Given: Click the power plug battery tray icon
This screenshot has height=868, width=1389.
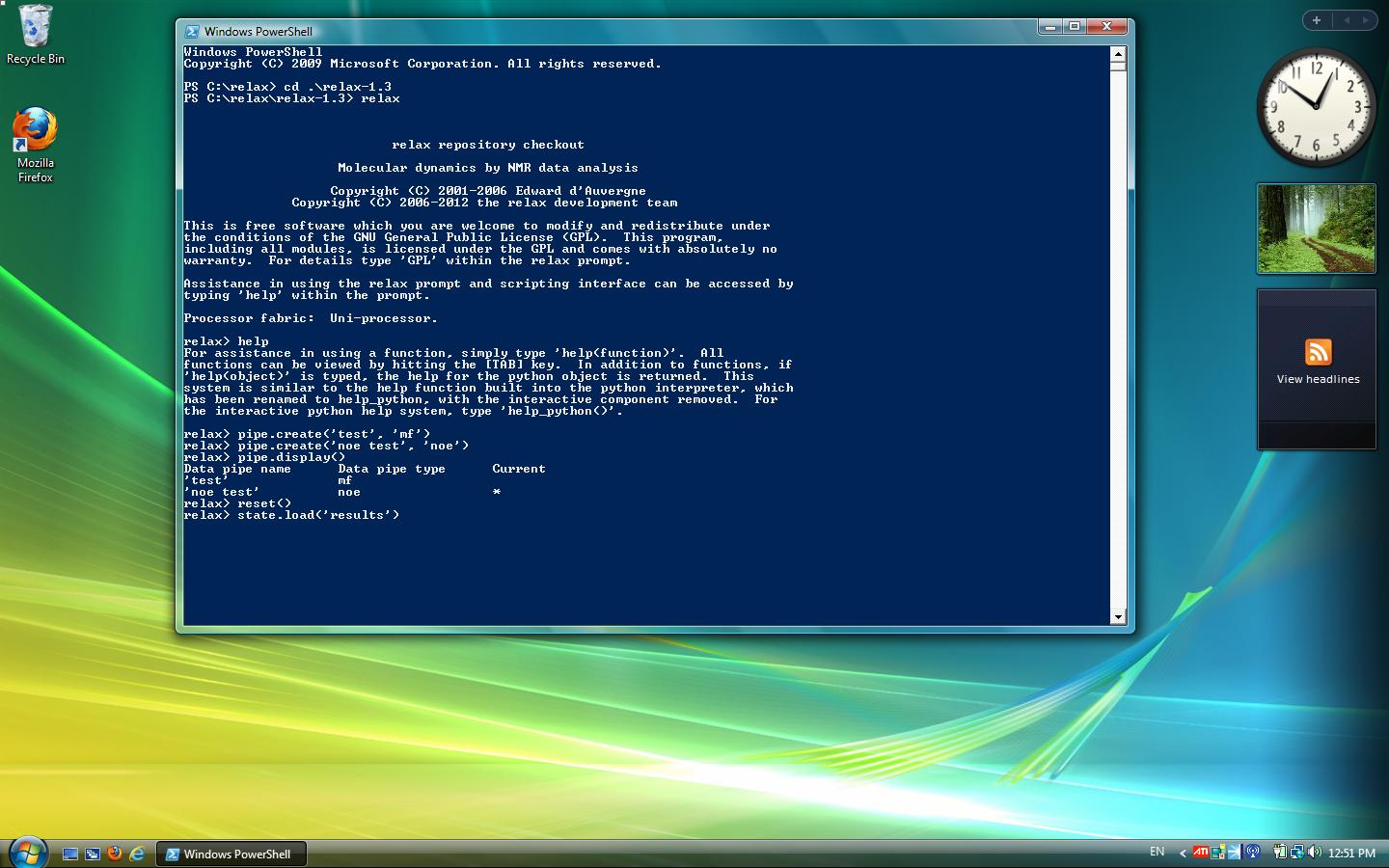Looking at the screenshot, I should click(x=1279, y=853).
